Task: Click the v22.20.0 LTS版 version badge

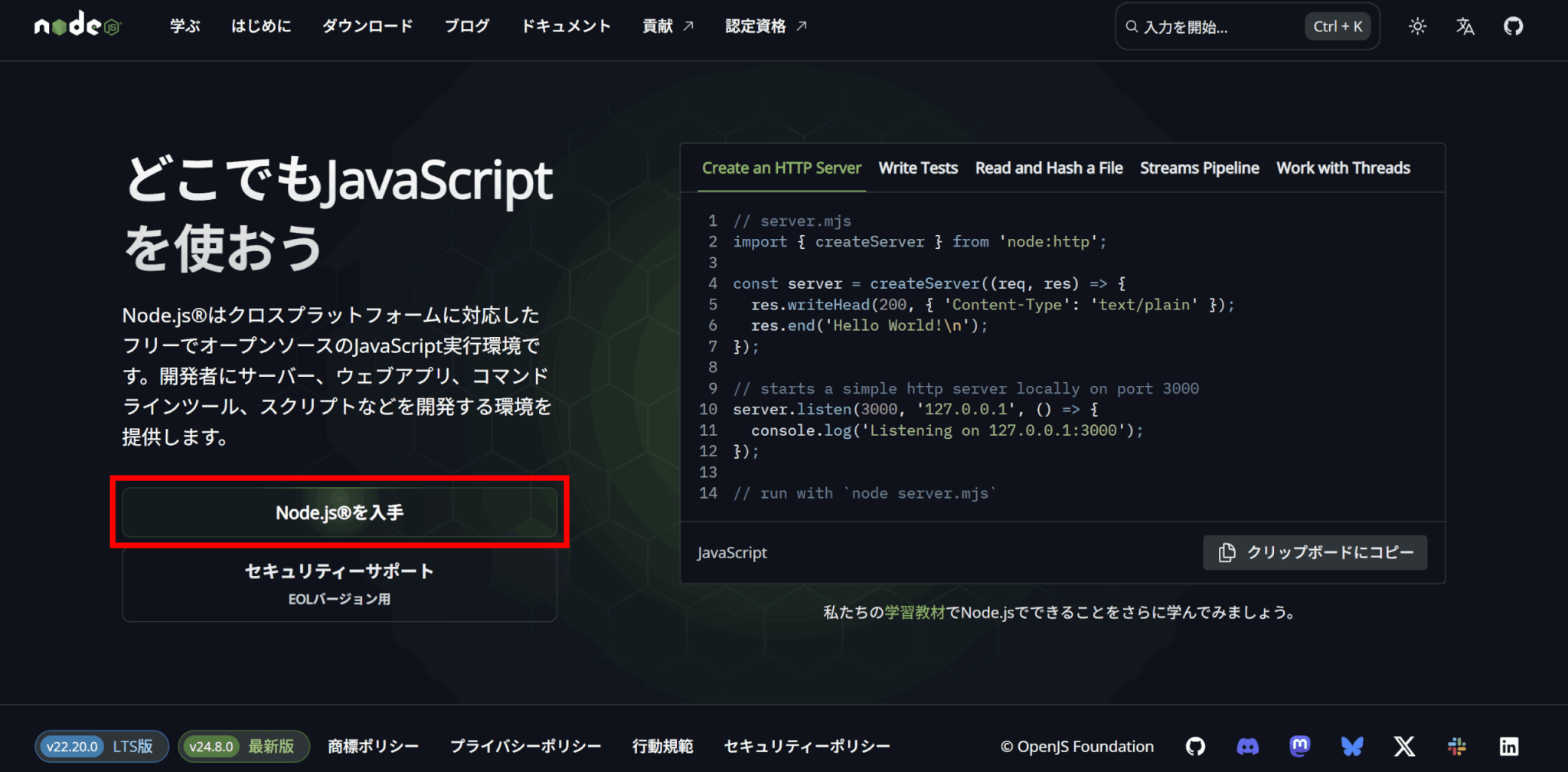Action: pyautogui.click(x=101, y=746)
